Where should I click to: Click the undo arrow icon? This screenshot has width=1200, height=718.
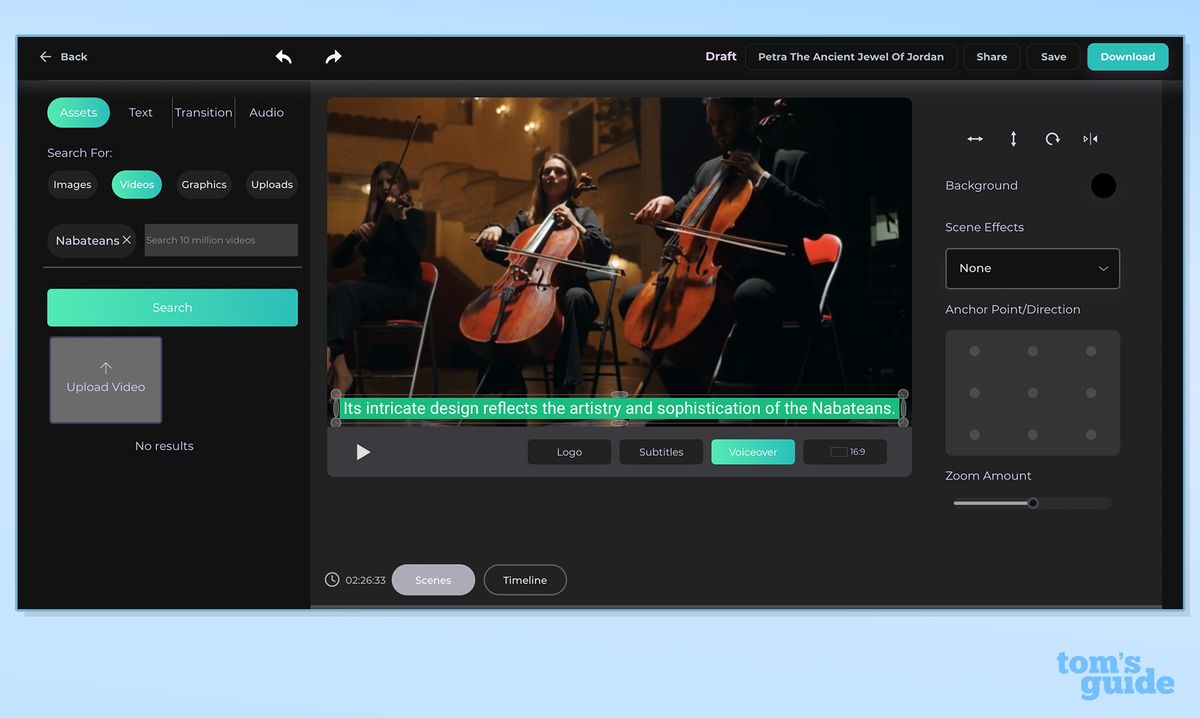[x=284, y=57]
